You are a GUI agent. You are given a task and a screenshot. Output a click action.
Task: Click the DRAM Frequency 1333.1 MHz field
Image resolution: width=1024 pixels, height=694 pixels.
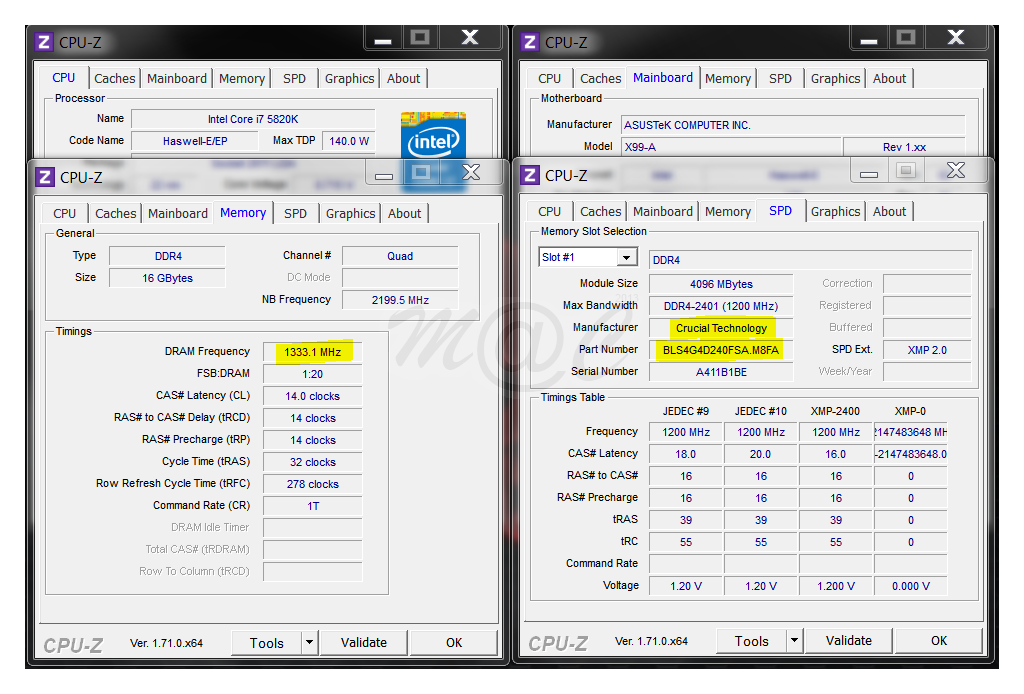[x=313, y=352]
